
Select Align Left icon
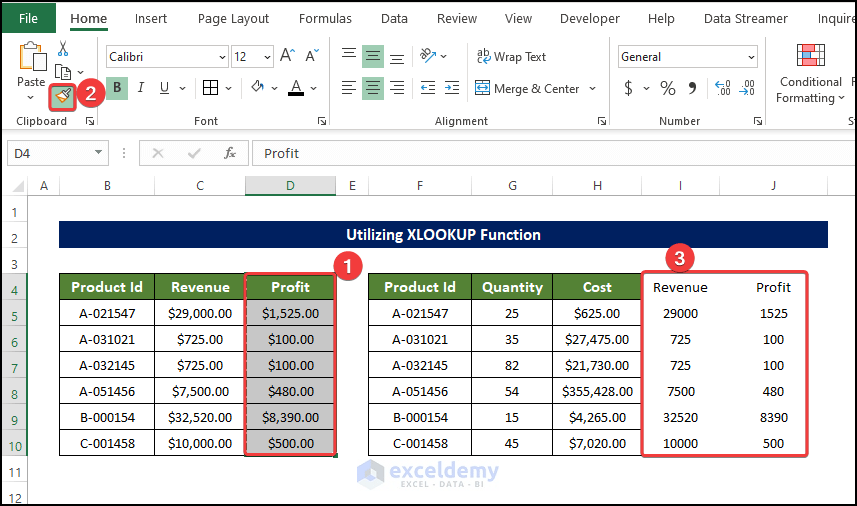coord(349,87)
